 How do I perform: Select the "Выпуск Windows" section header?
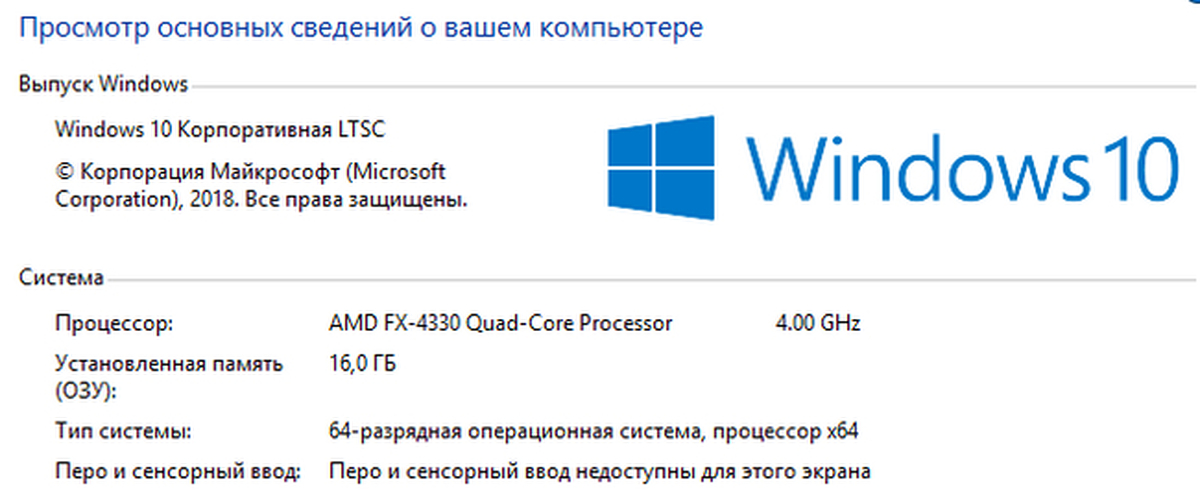(x=103, y=85)
